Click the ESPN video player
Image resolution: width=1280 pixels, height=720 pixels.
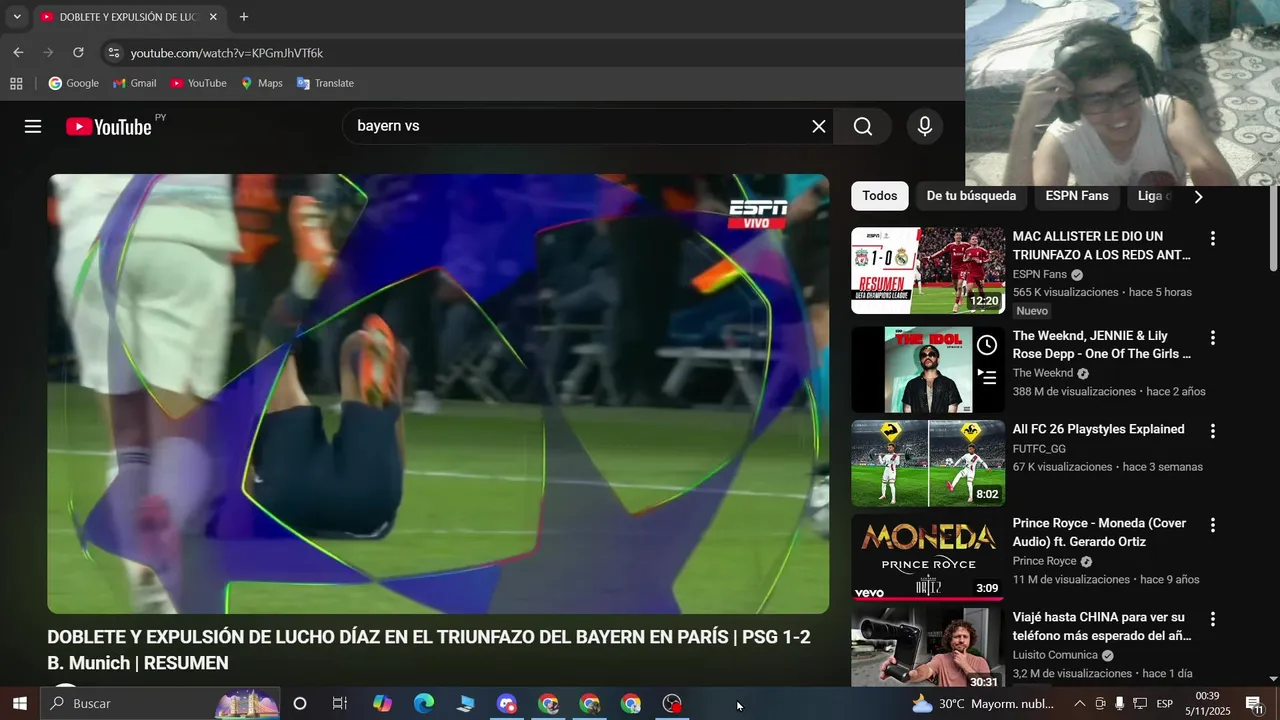coord(438,394)
